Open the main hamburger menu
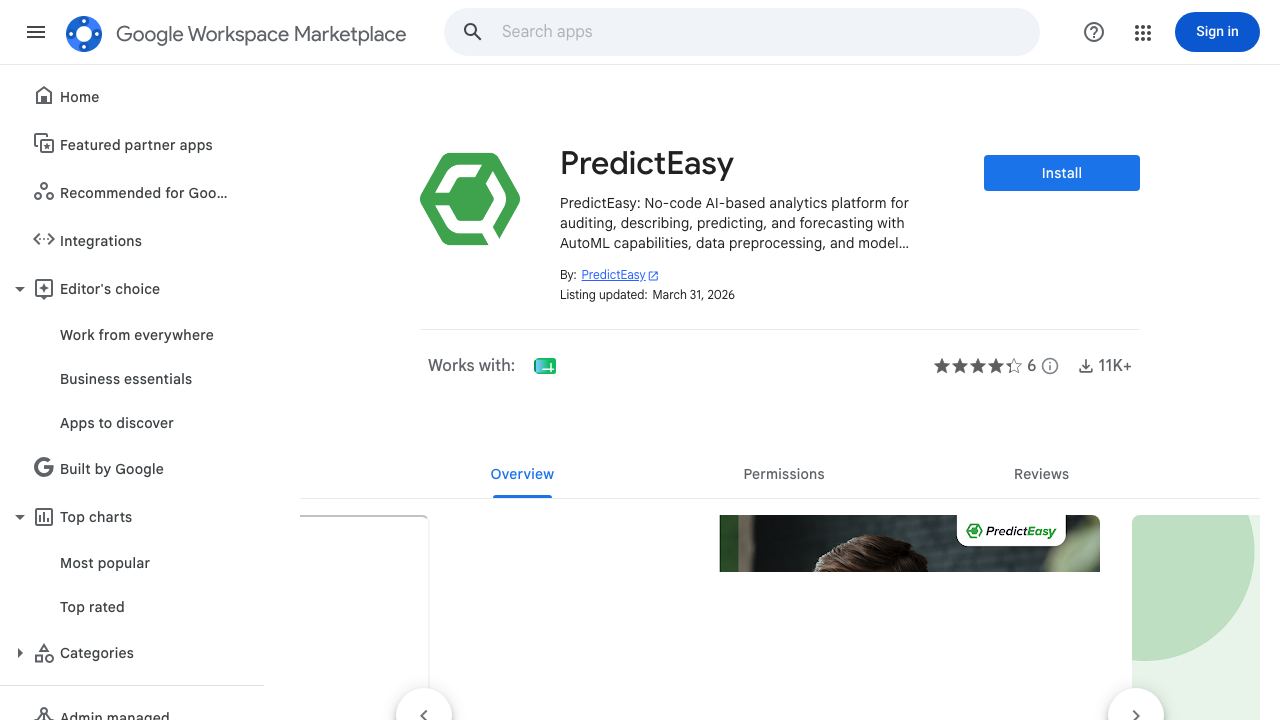 [36, 32]
